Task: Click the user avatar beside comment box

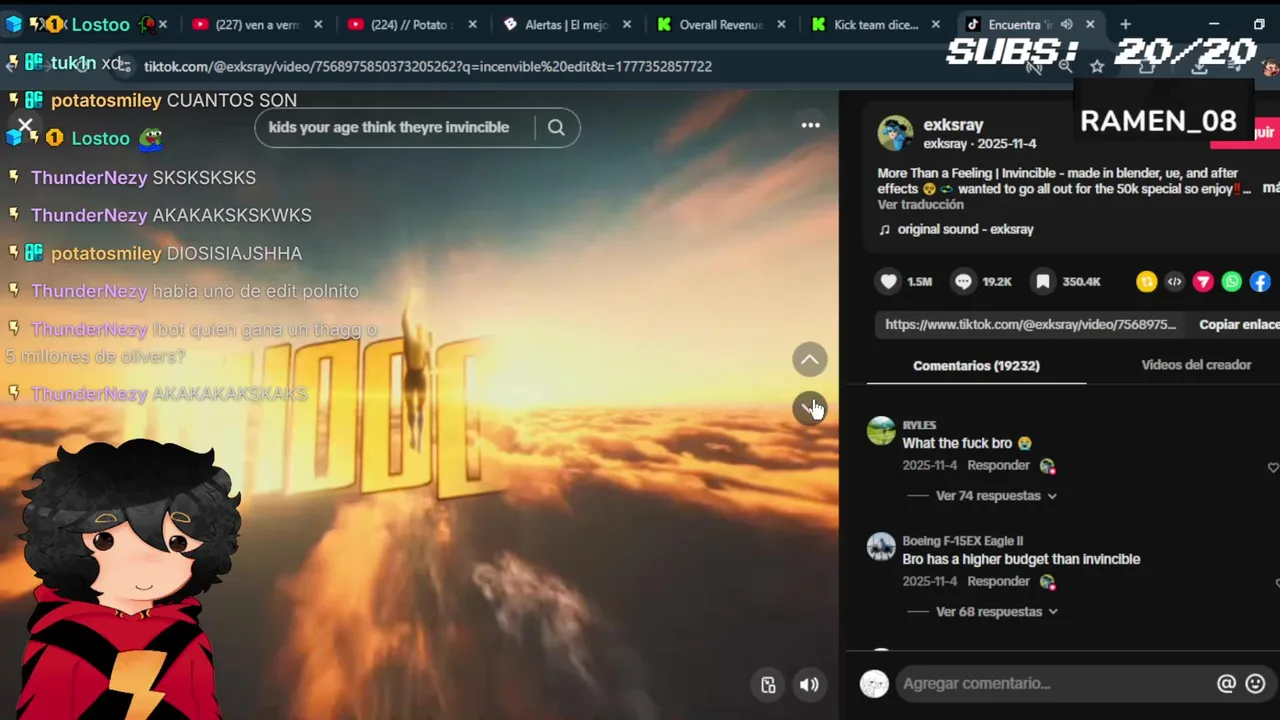Action: coord(874,684)
